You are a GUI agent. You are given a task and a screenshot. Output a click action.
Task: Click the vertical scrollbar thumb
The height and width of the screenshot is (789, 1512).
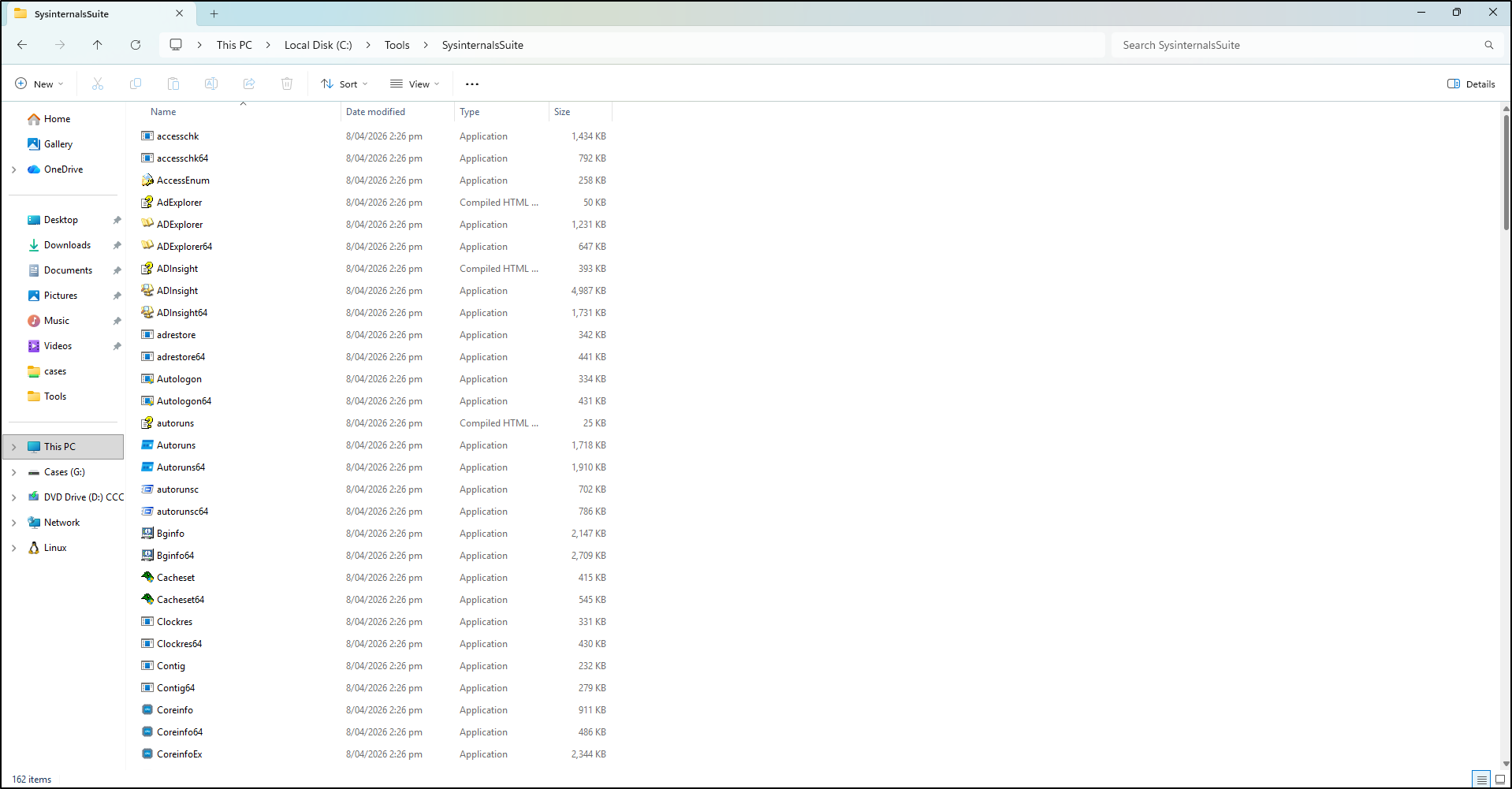[1506, 172]
